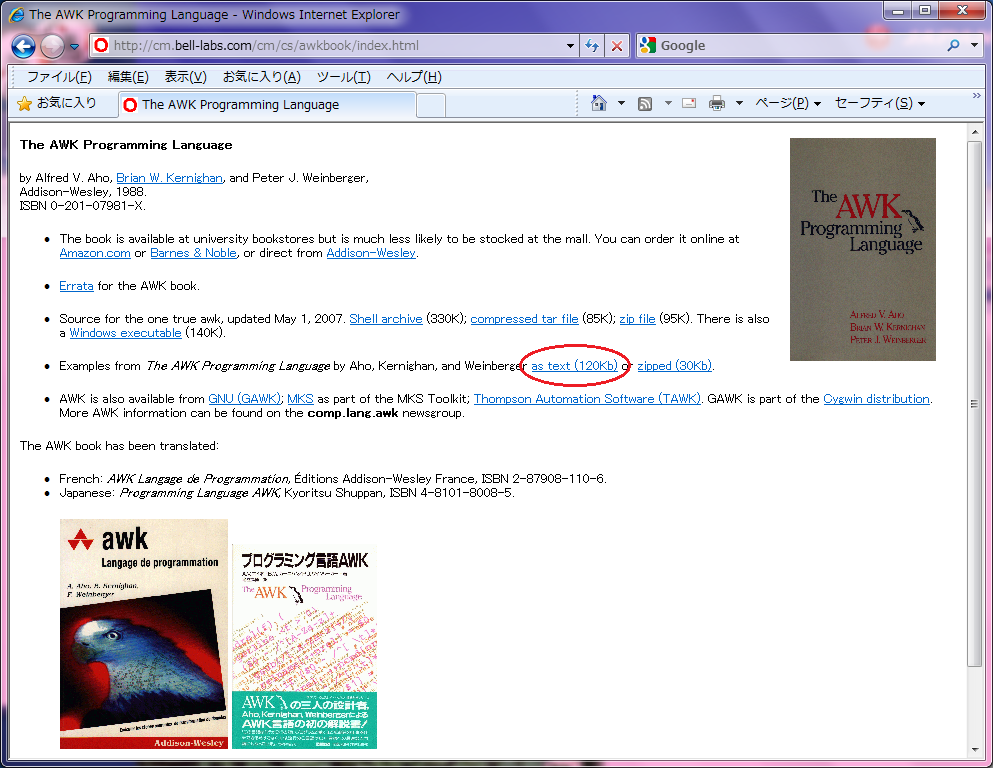This screenshot has height=768, width=993.
Task: Open the お気に入り(A) menu
Action: coord(262,77)
